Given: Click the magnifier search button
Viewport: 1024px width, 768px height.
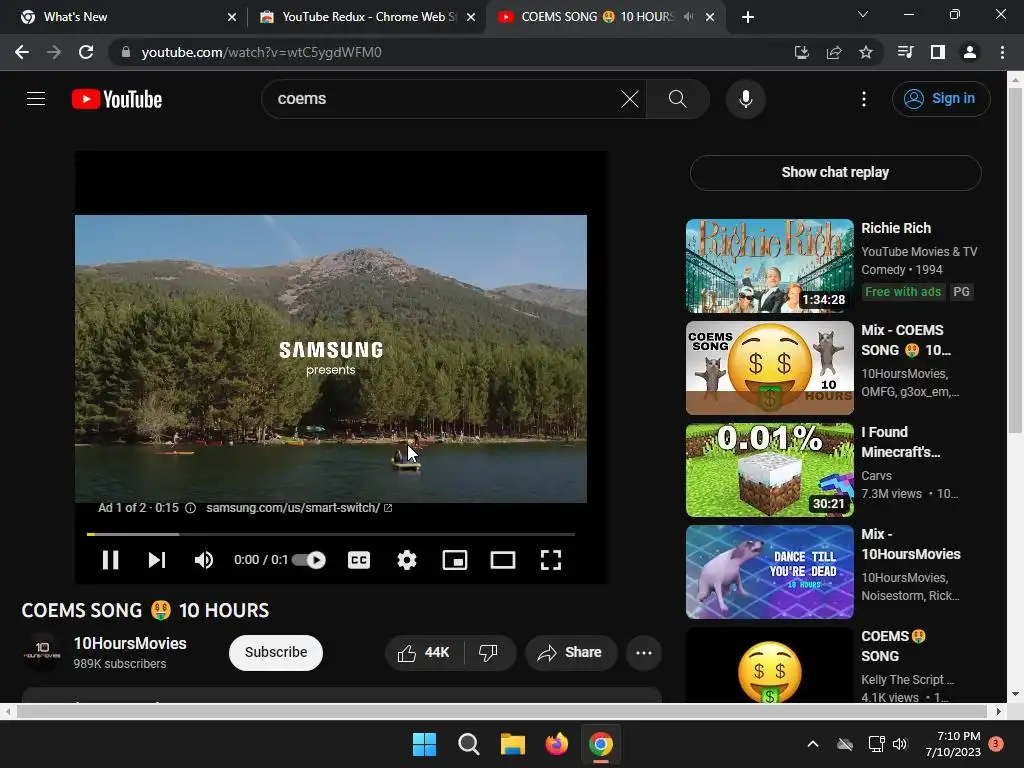Looking at the screenshot, I should [678, 99].
